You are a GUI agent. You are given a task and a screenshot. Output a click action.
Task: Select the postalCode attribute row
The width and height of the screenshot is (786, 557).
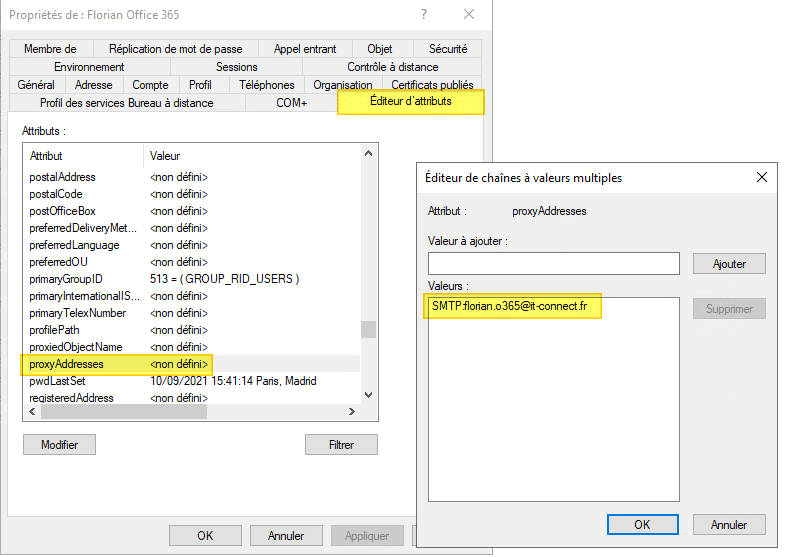[x=192, y=194]
